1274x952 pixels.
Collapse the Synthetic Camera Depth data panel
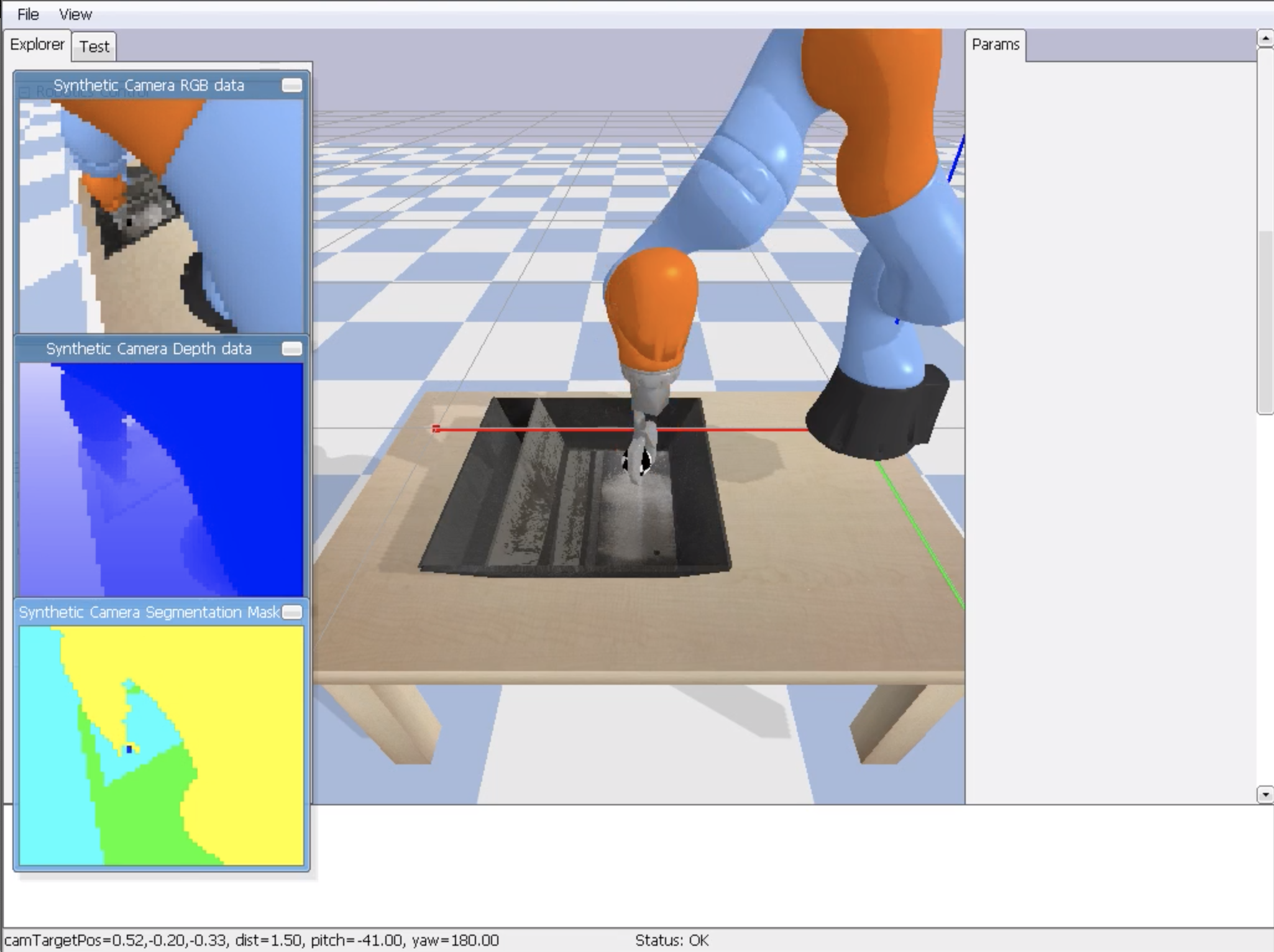click(x=291, y=349)
